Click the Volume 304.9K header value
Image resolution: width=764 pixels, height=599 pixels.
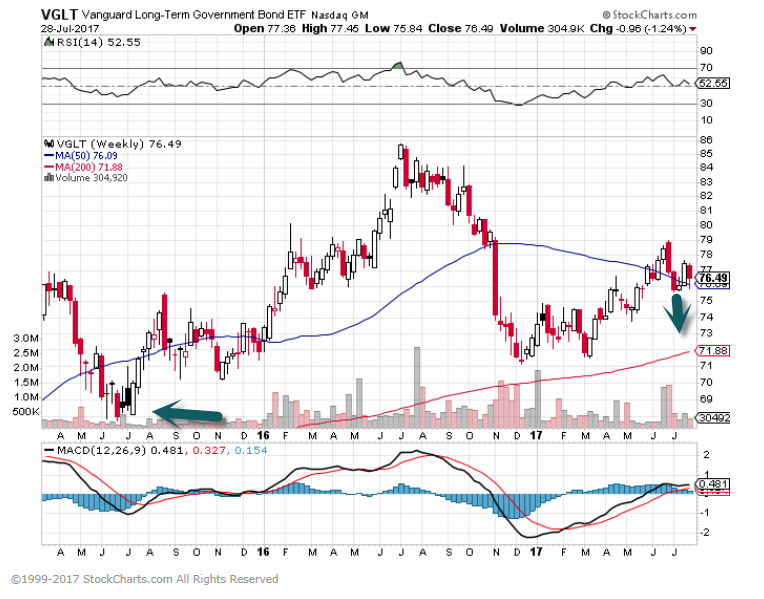[x=542, y=29]
